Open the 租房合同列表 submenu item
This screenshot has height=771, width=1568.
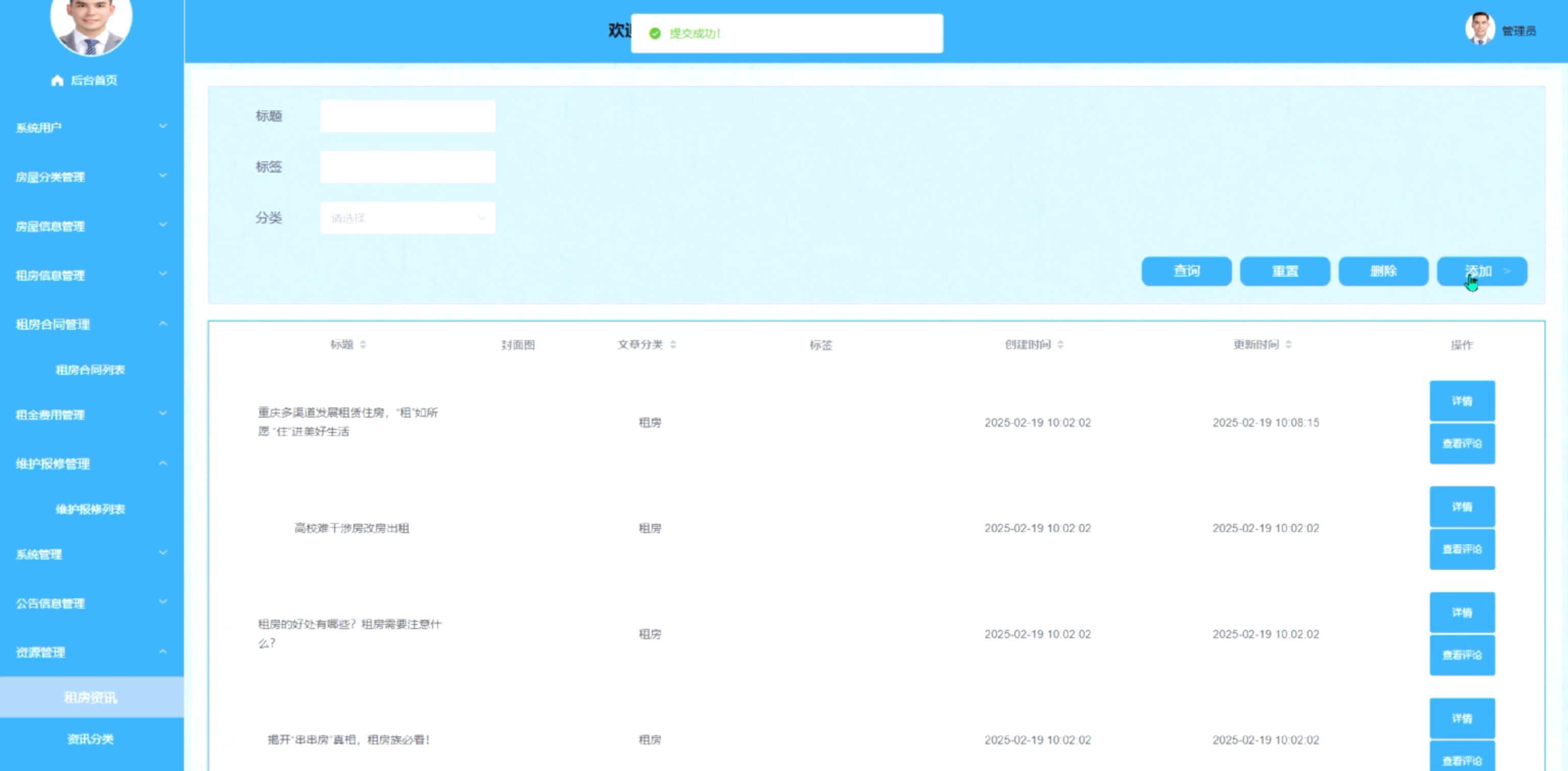pos(90,369)
